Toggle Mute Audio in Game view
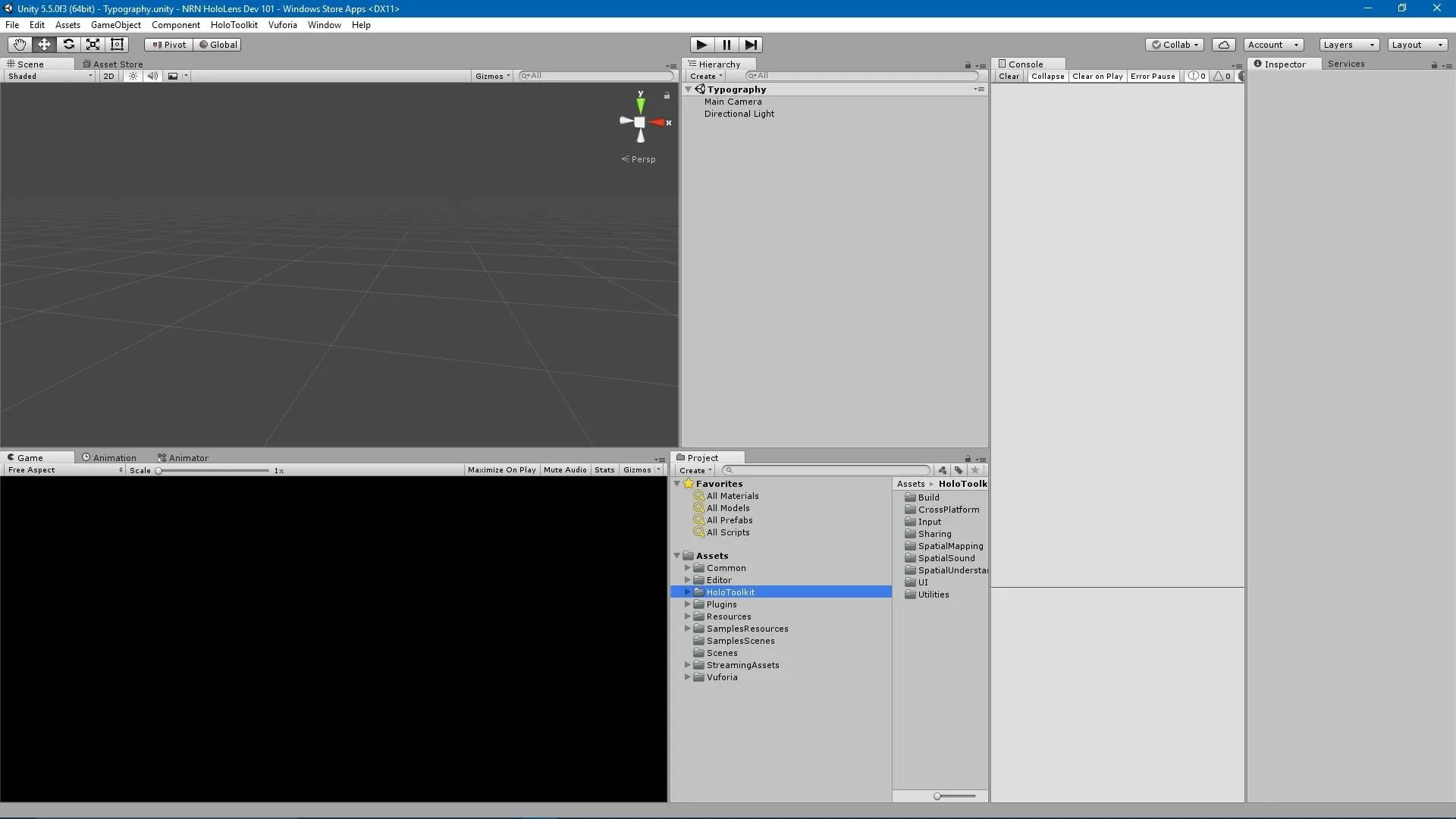This screenshot has width=1456, height=819. point(565,470)
